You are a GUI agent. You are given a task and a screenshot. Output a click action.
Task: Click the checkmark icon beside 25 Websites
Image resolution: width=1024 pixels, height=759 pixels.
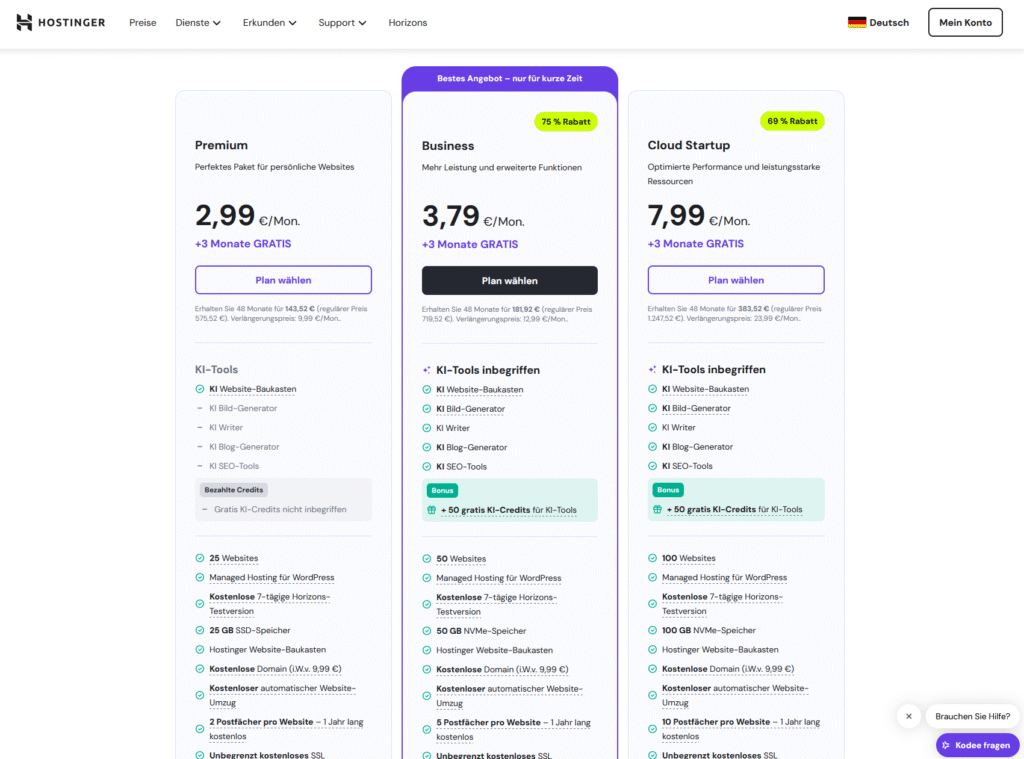point(200,558)
